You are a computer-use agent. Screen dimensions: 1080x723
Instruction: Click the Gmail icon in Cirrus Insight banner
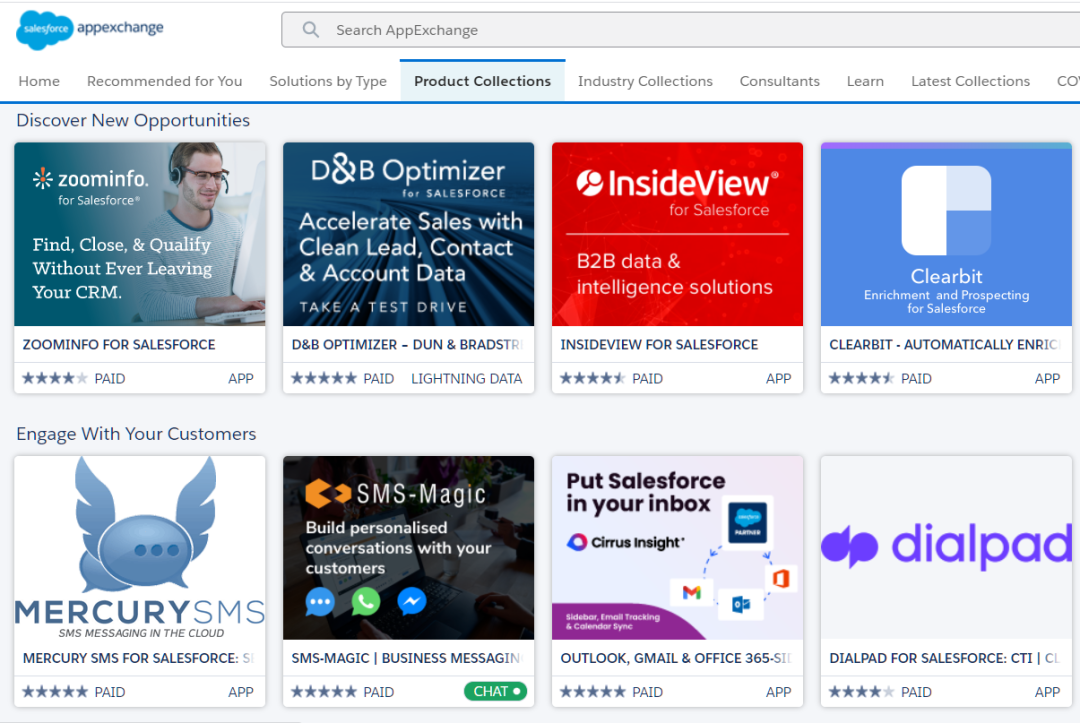pos(692,591)
